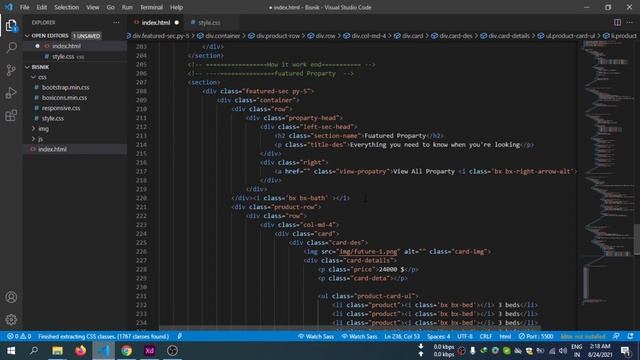
Task: Select style.css in Open Editors list
Action: [x=63, y=56]
